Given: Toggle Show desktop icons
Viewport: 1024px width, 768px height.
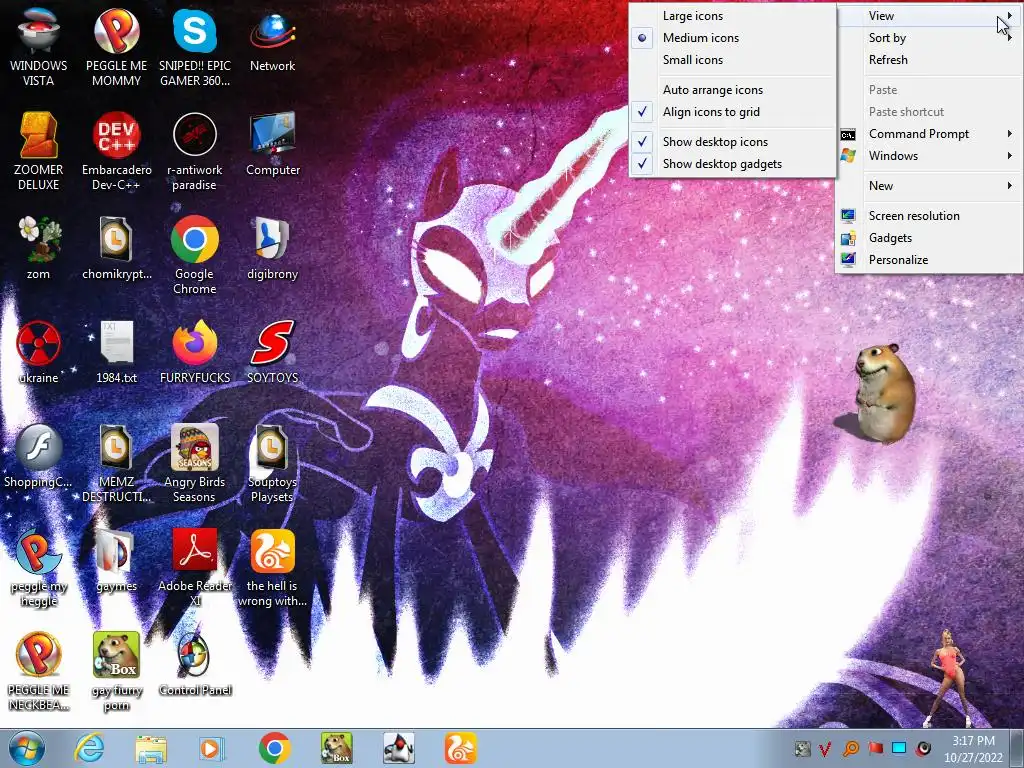Looking at the screenshot, I should pyautogui.click(x=732, y=142).
